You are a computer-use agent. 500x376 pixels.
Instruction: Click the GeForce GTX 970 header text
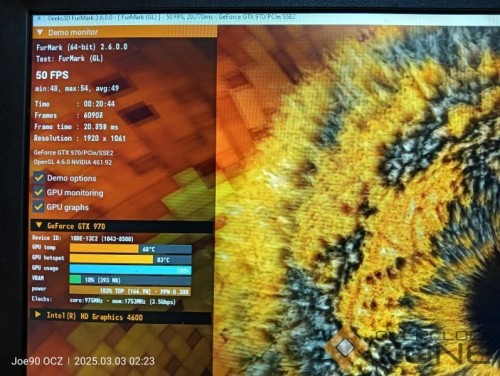tap(76, 226)
